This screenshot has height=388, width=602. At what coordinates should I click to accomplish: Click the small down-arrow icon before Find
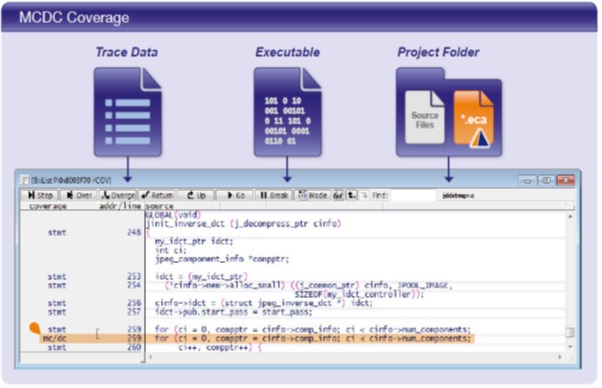click(x=364, y=195)
